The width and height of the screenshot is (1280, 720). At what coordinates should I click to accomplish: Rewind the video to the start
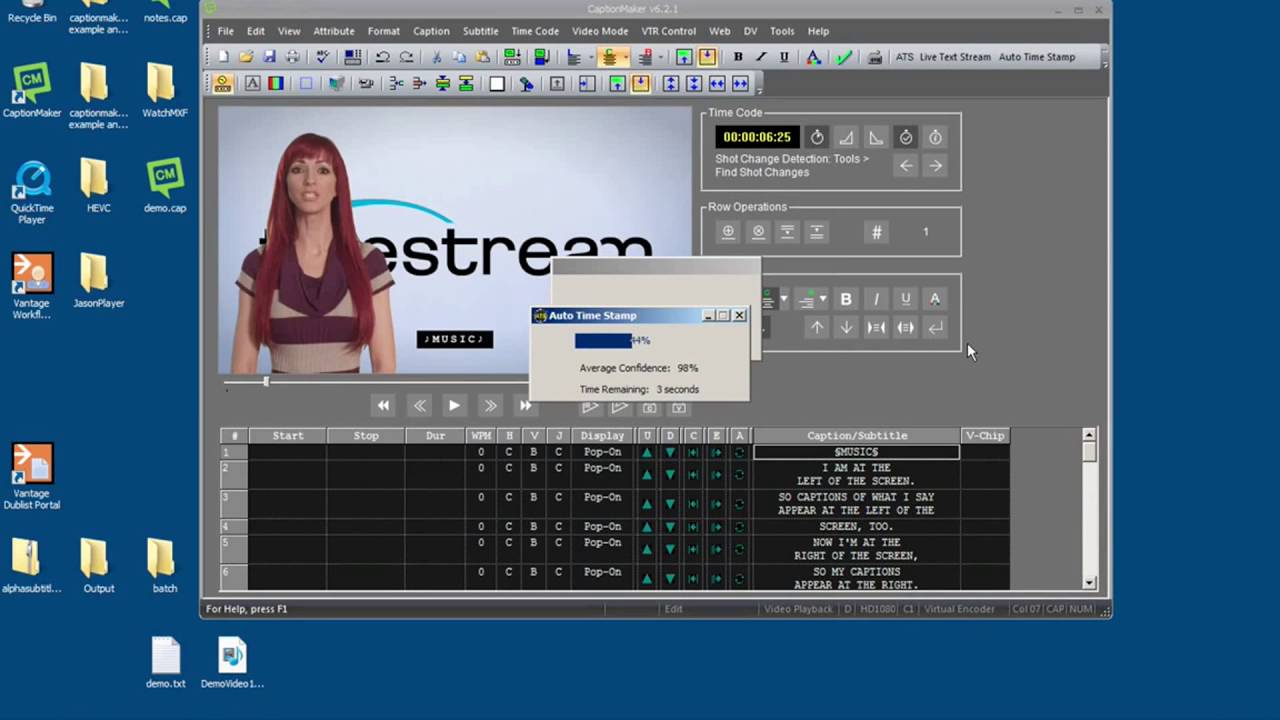click(383, 405)
